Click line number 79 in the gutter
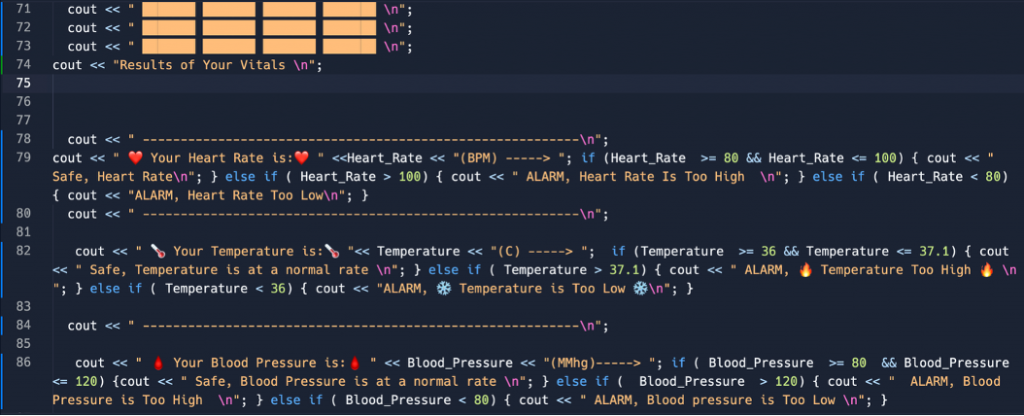 point(23,158)
